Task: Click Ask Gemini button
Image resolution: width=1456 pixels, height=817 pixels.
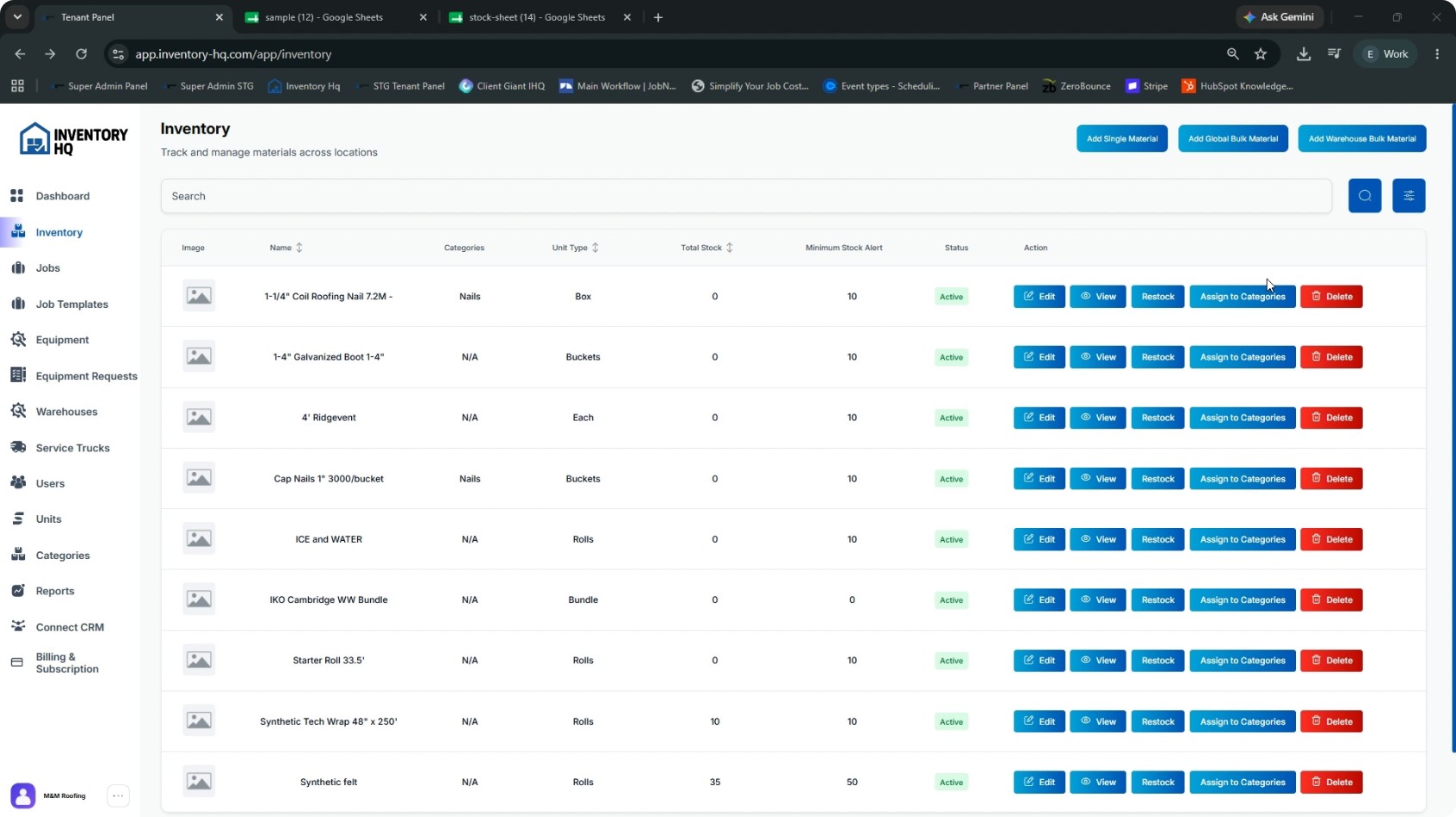Action: click(1279, 17)
